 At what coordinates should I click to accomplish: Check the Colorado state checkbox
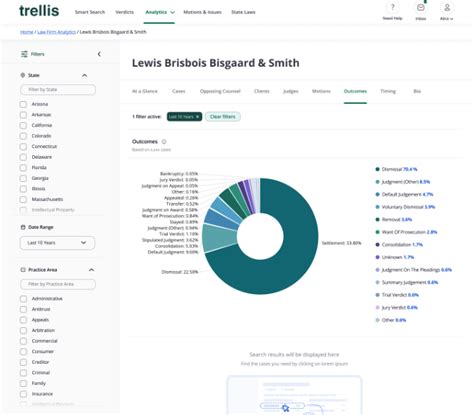(x=23, y=136)
